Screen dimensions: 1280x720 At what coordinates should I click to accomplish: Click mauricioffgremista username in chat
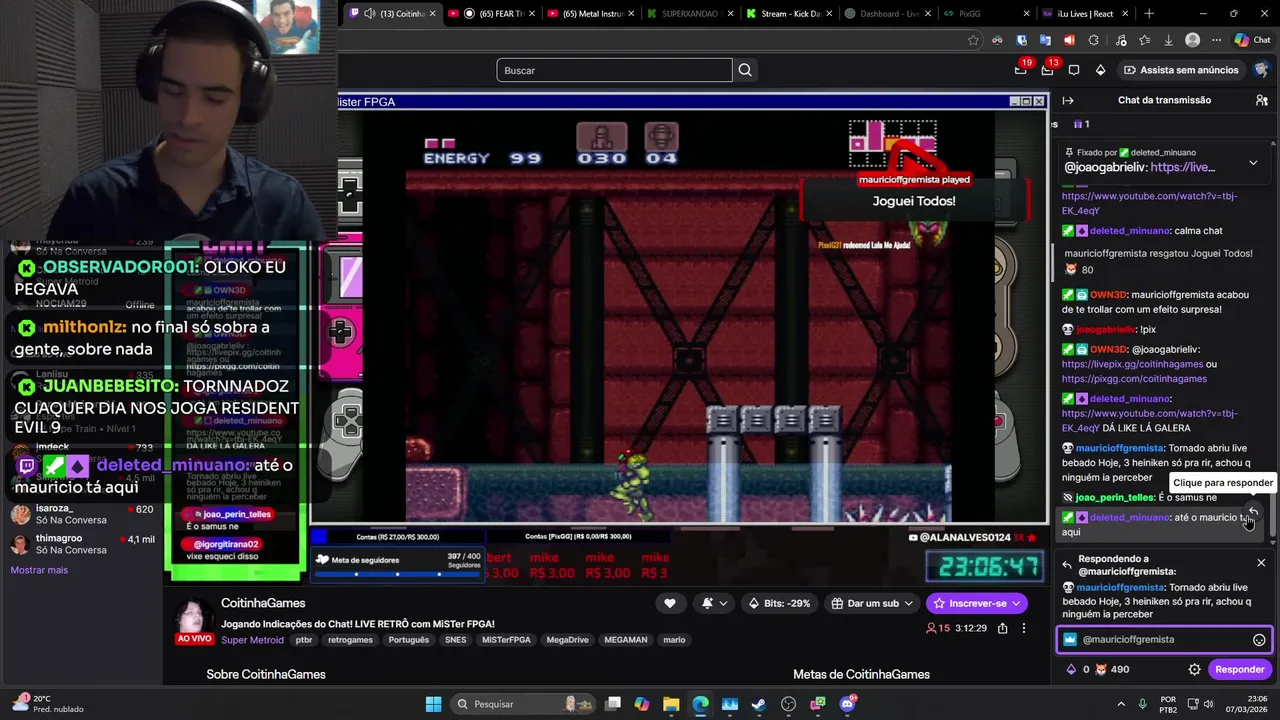pos(1120,448)
